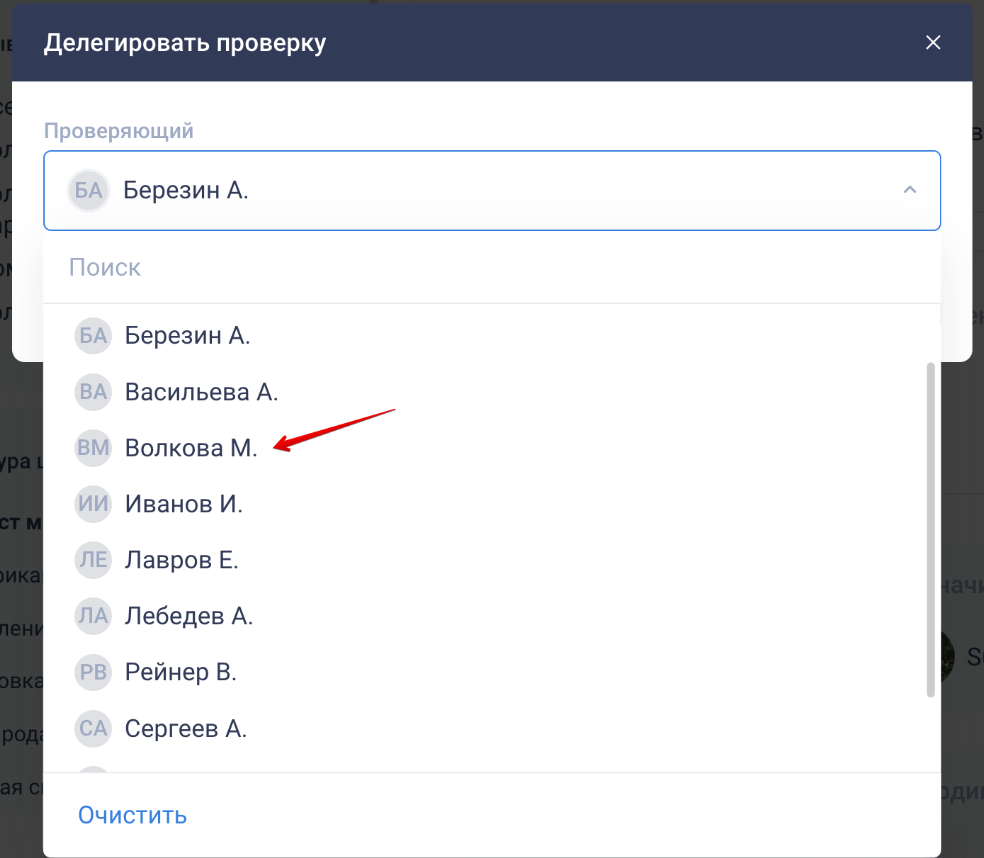The height and width of the screenshot is (858, 984).
Task: Click the ВА avatar for Васильева А.
Action: pos(93,392)
